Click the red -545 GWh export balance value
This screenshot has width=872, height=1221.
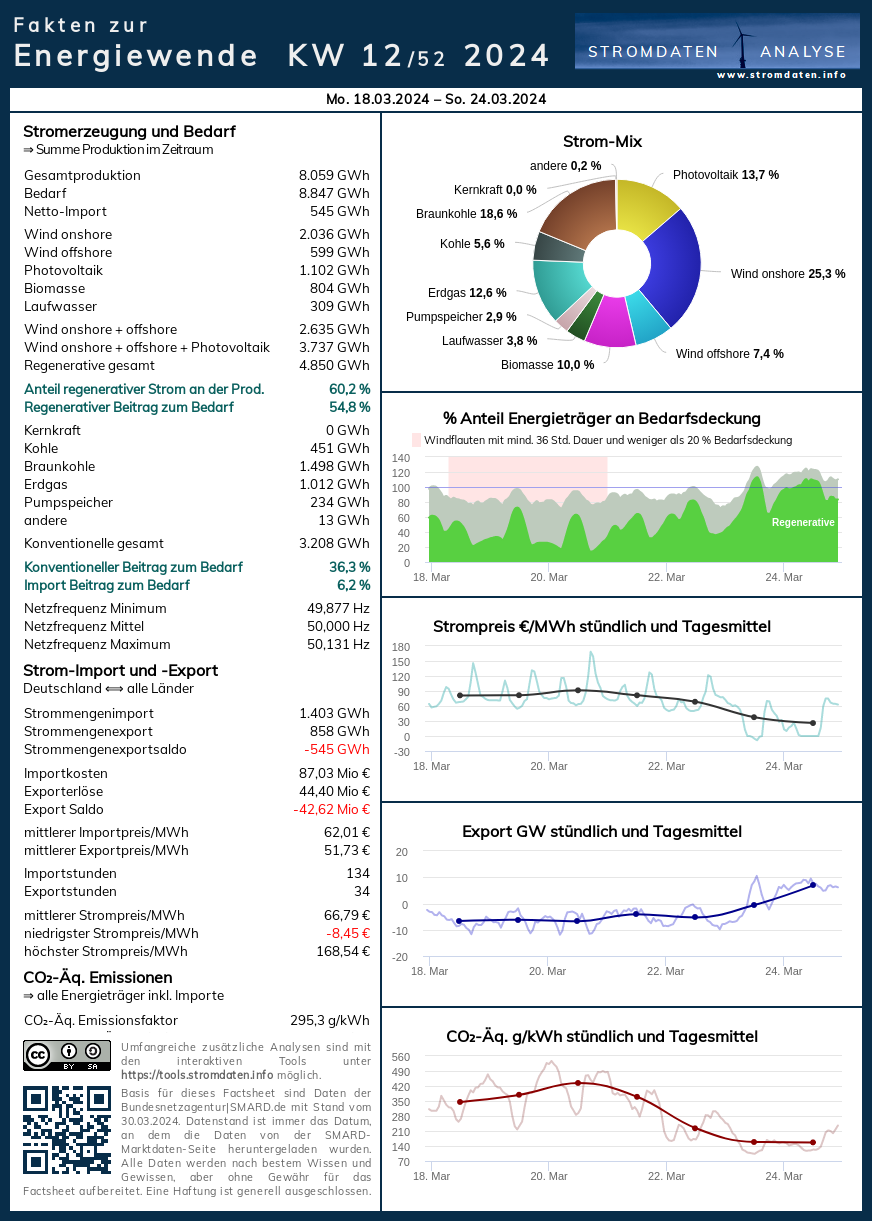(337, 749)
